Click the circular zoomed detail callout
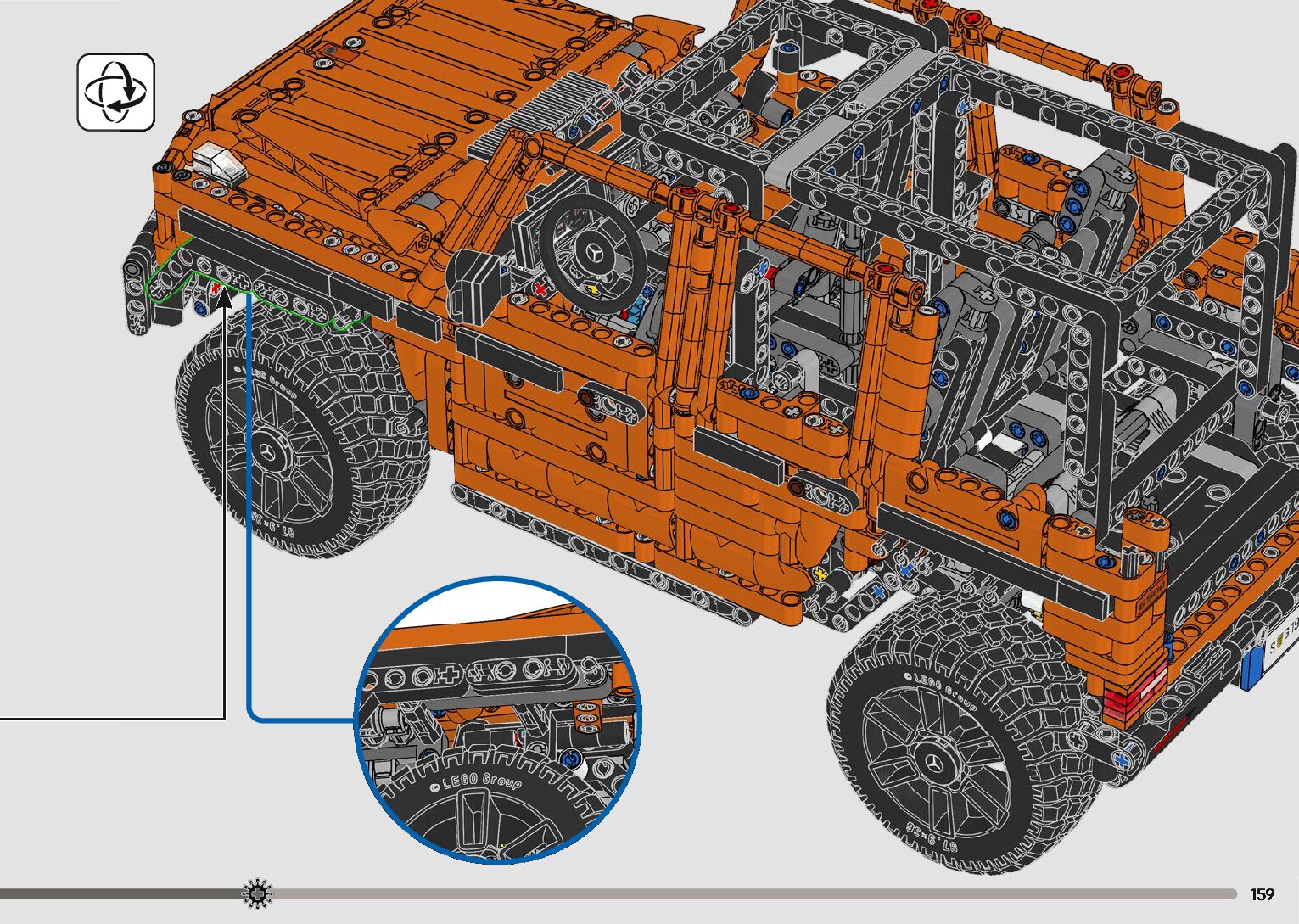 click(498, 720)
